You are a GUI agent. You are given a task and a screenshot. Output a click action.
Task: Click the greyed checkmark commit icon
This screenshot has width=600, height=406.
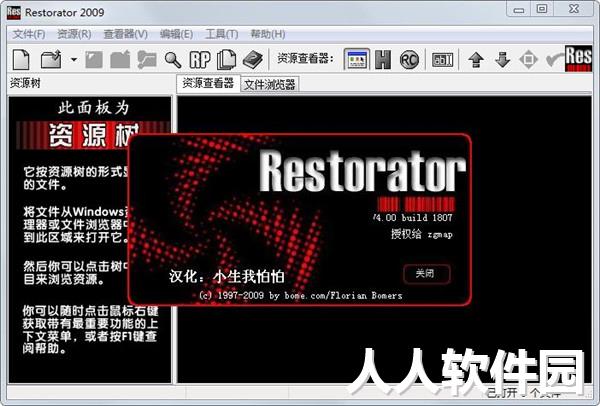click(554, 60)
